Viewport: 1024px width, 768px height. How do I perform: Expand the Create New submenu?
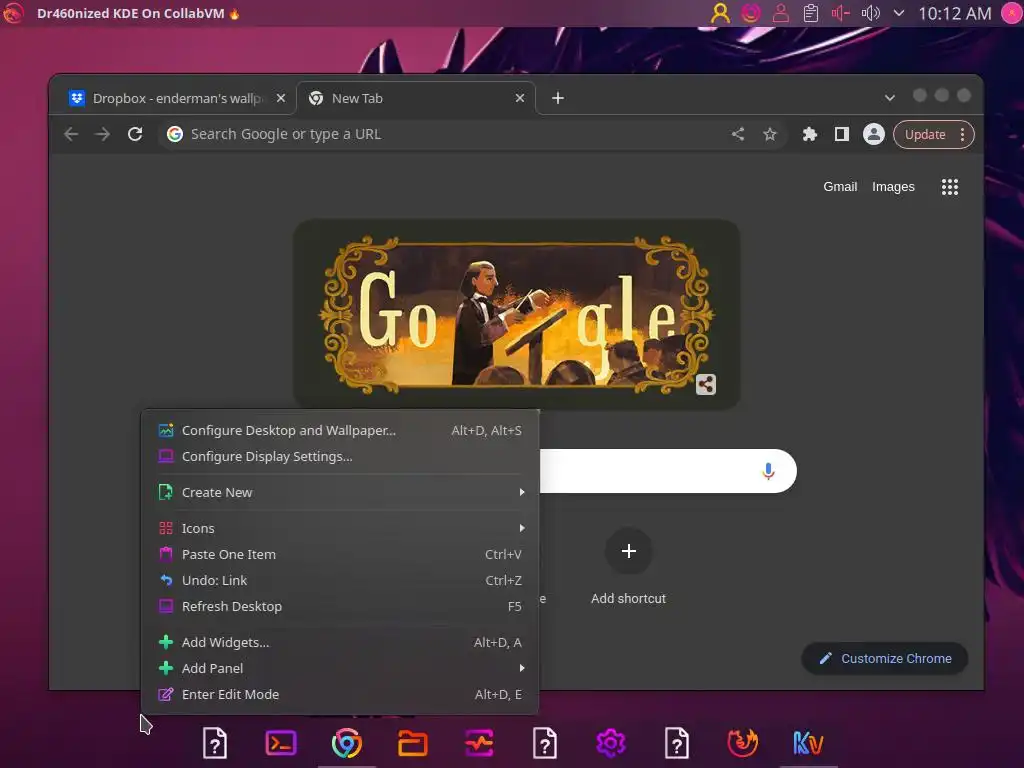tap(340, 492)
